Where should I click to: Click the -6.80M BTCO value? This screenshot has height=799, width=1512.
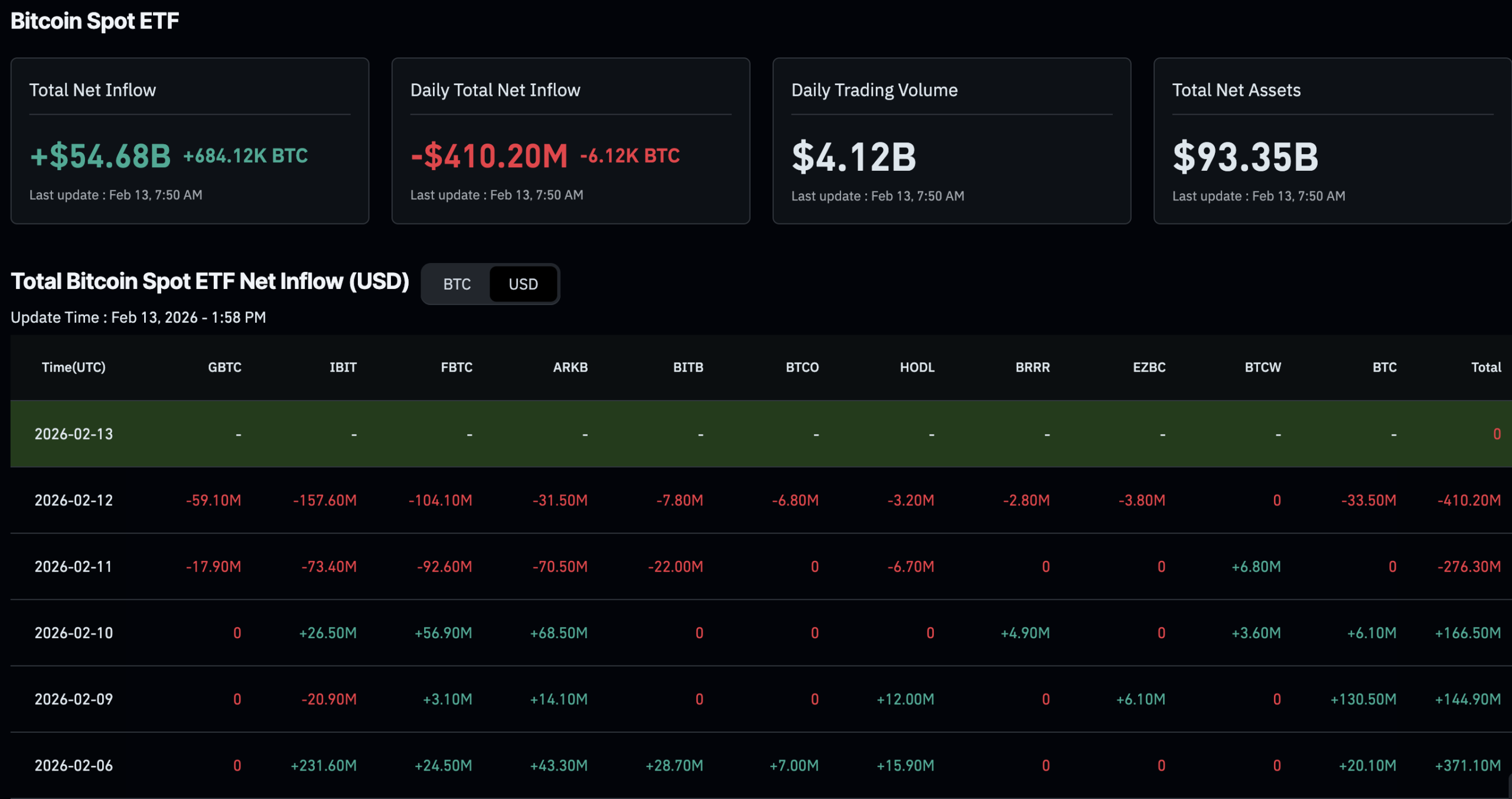tap(795, 500)
